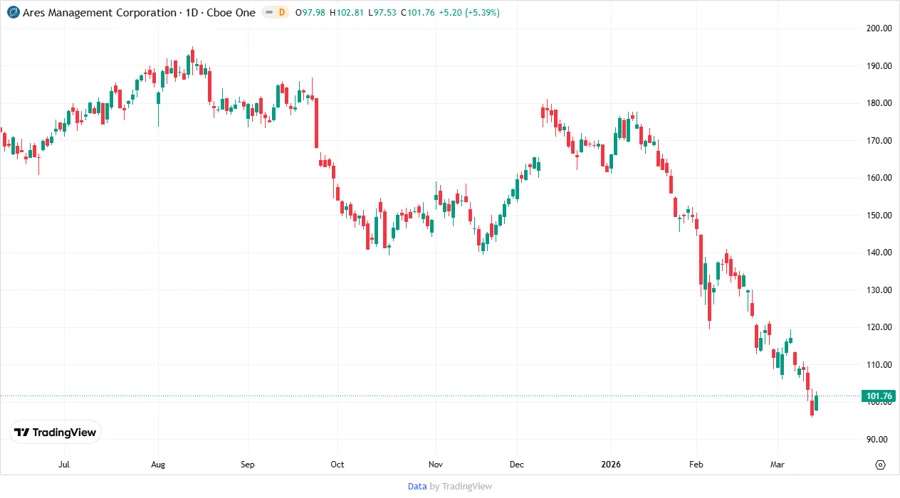Image resolution: width=900 pixels, height=498 pixels.
Task: Click the 150.00 price axis label
Action: pos(879,216)
